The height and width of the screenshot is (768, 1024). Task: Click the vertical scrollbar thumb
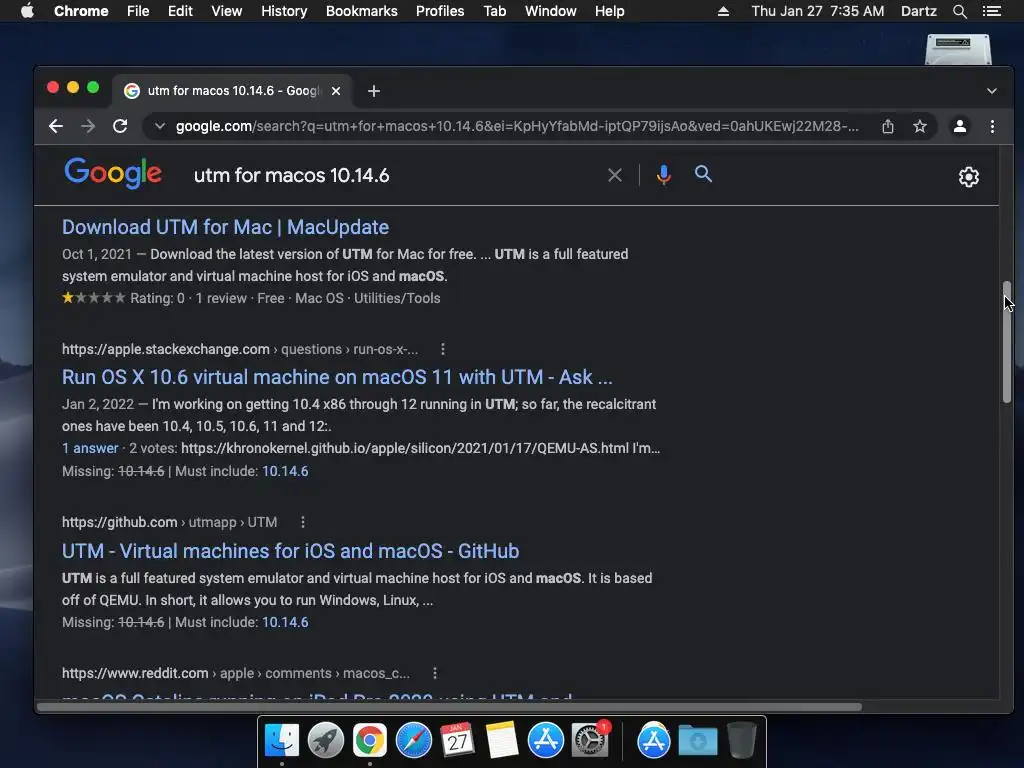[x=1006, y=342]
